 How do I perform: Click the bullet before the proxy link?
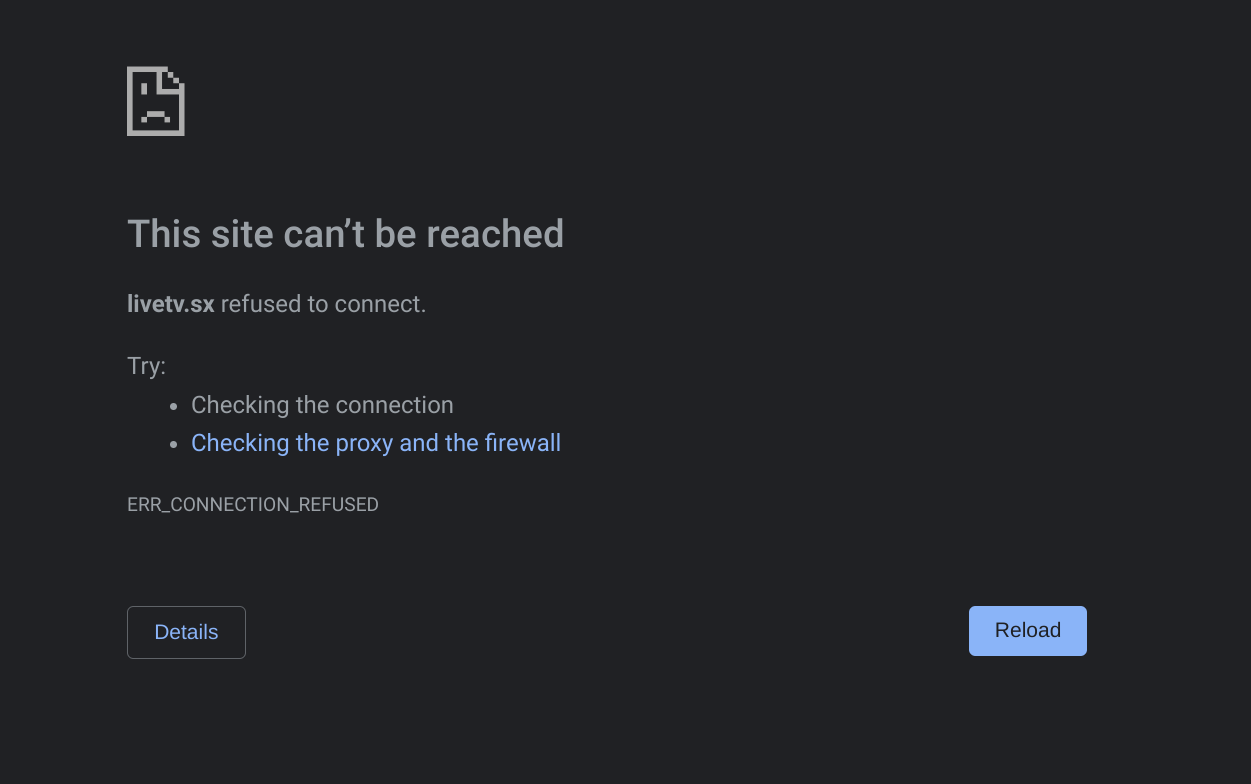point(173,444)
